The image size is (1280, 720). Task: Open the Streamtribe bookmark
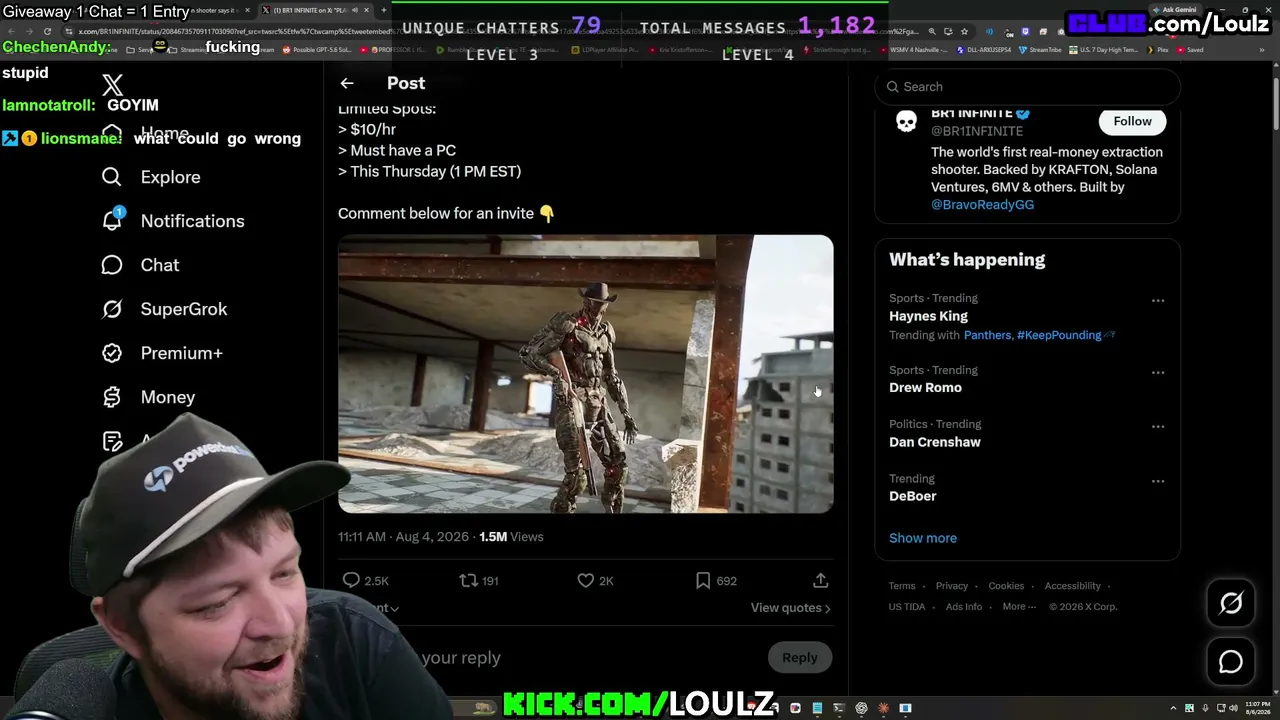click(1041, 49)
